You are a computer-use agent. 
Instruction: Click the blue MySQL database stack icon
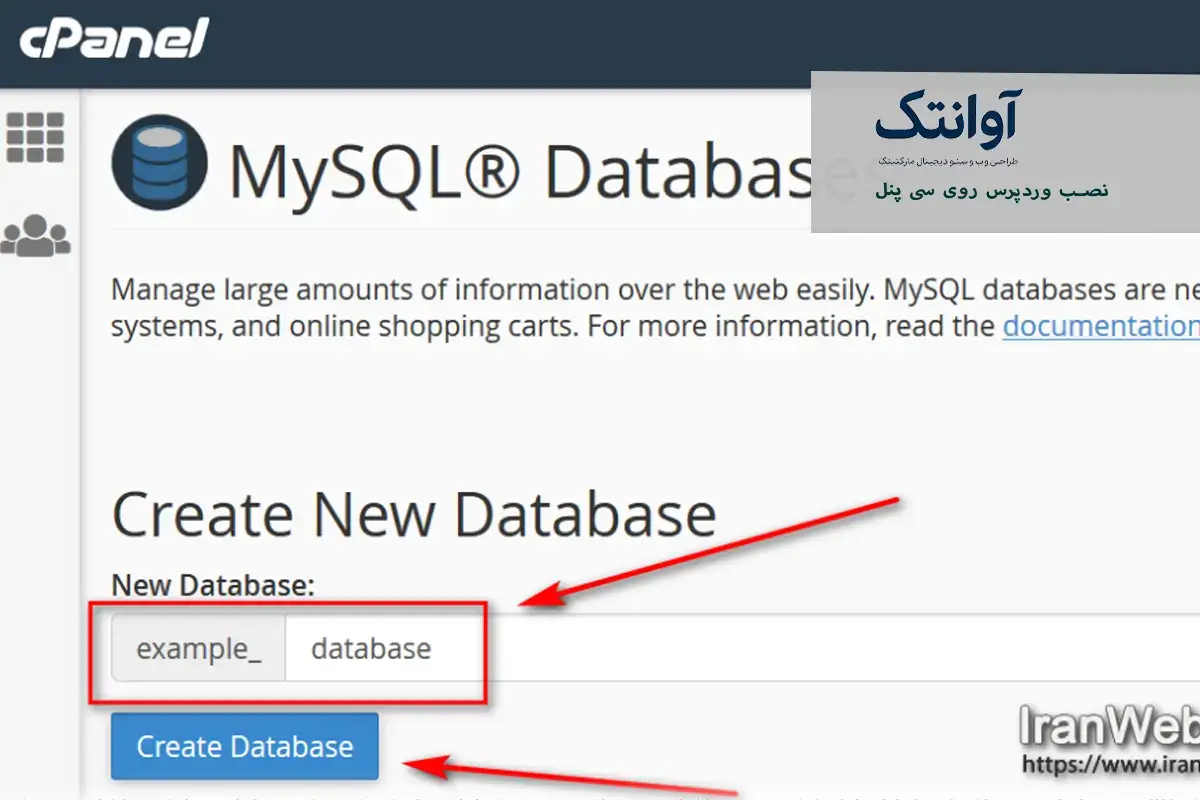160,162
